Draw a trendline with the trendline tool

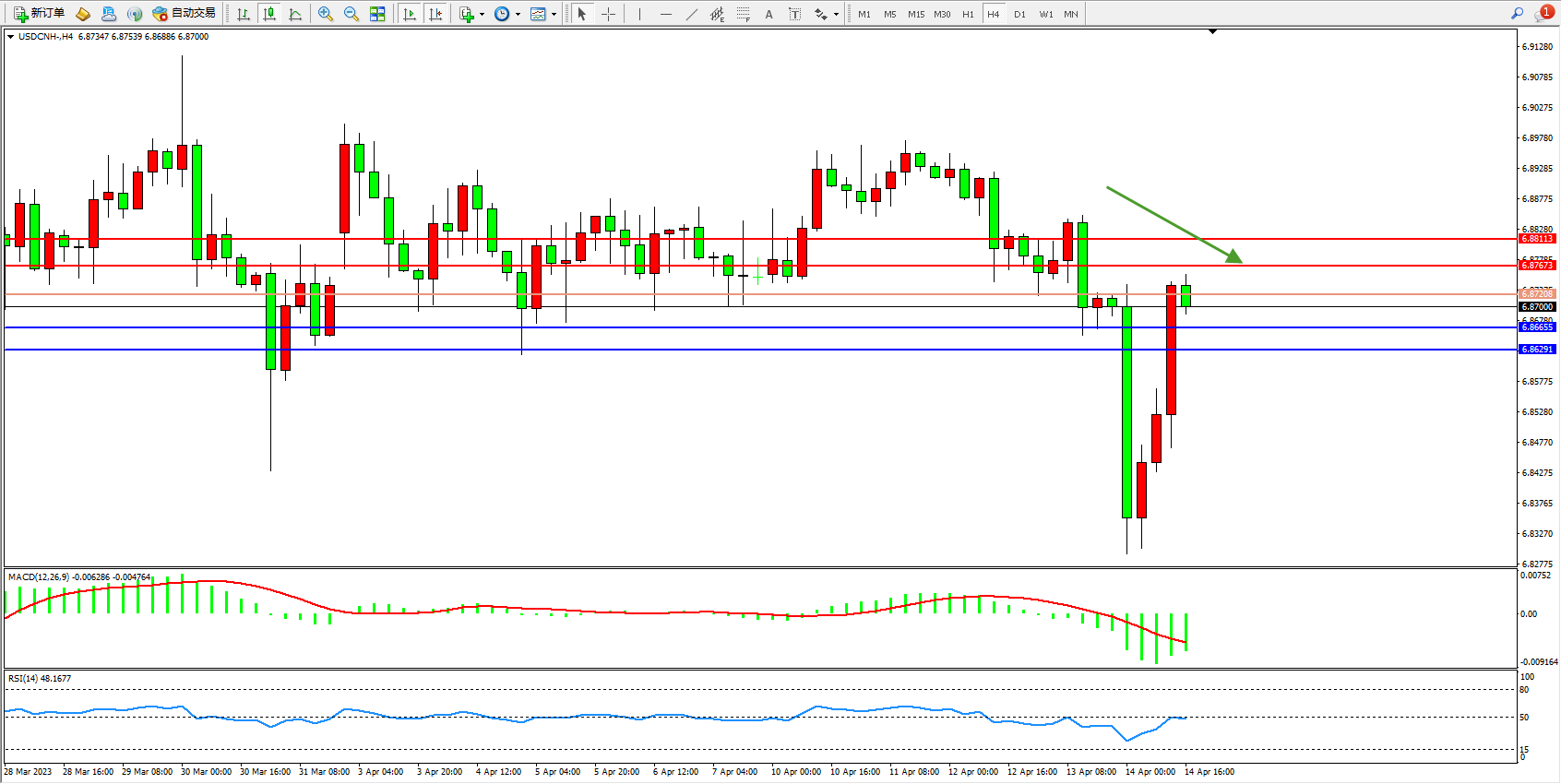point(691,14)
